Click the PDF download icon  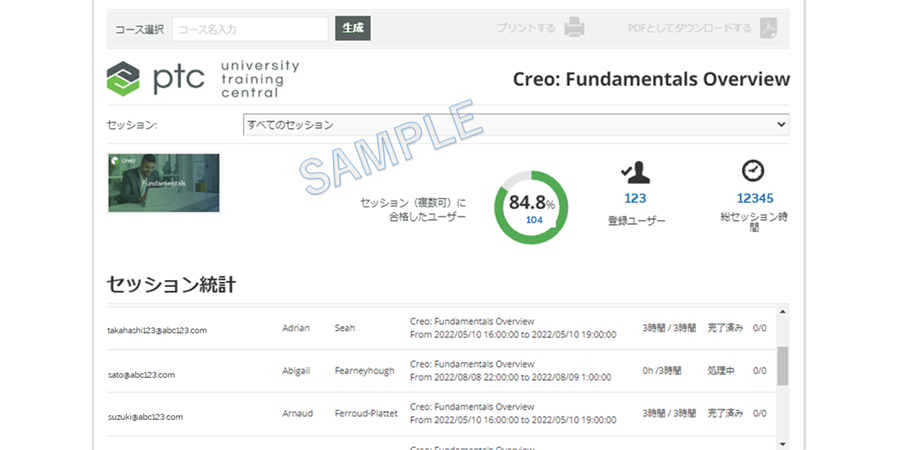[768, 28]
